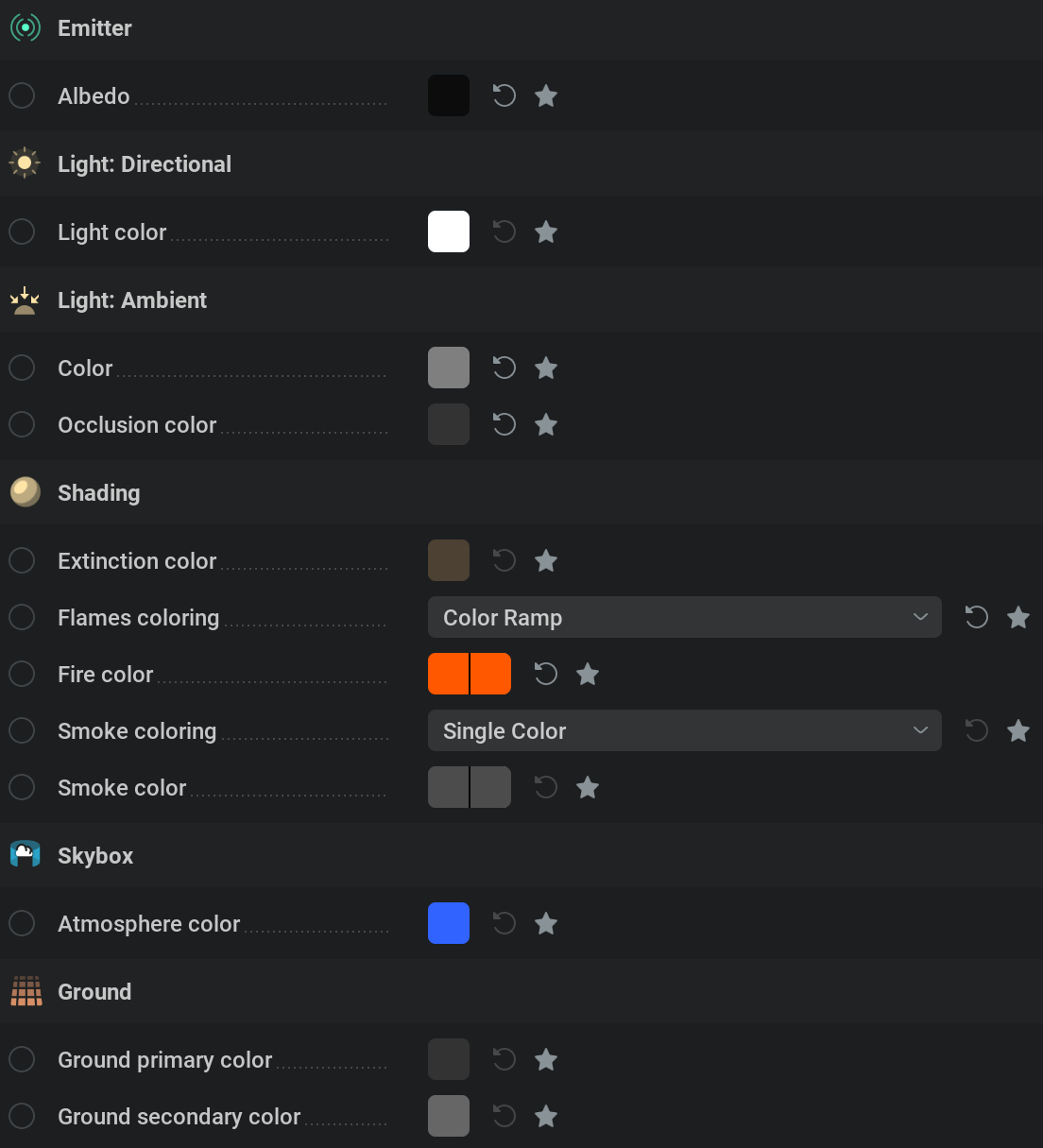The height and width of the screenshot is (1148, 1043).
Task: Favorite the Albedo parameter with its star
Action: [x=546, y=95]
